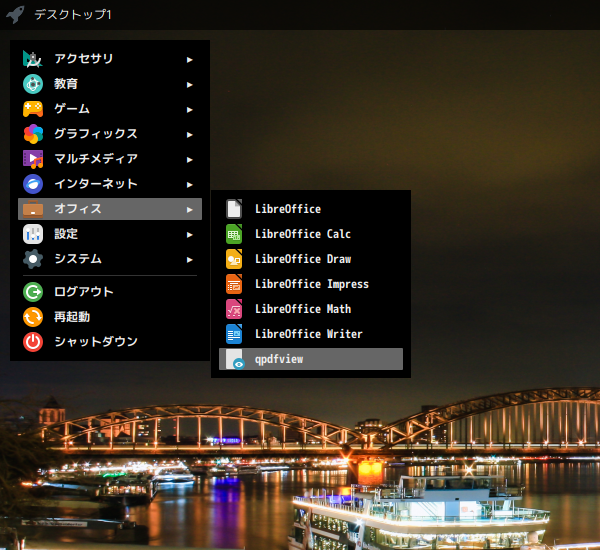
Task: Click the yellow LibreOffice Draw icon
Action: click(x=234, y=259)
